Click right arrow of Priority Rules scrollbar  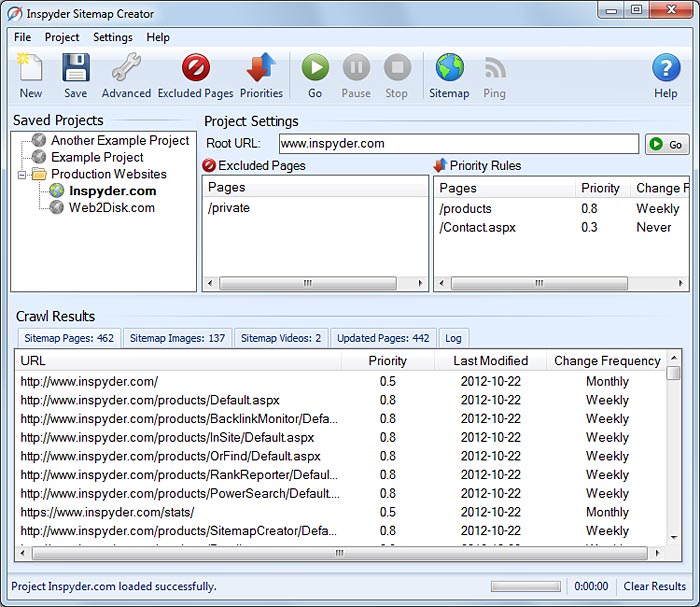click(x=681, y=283)
